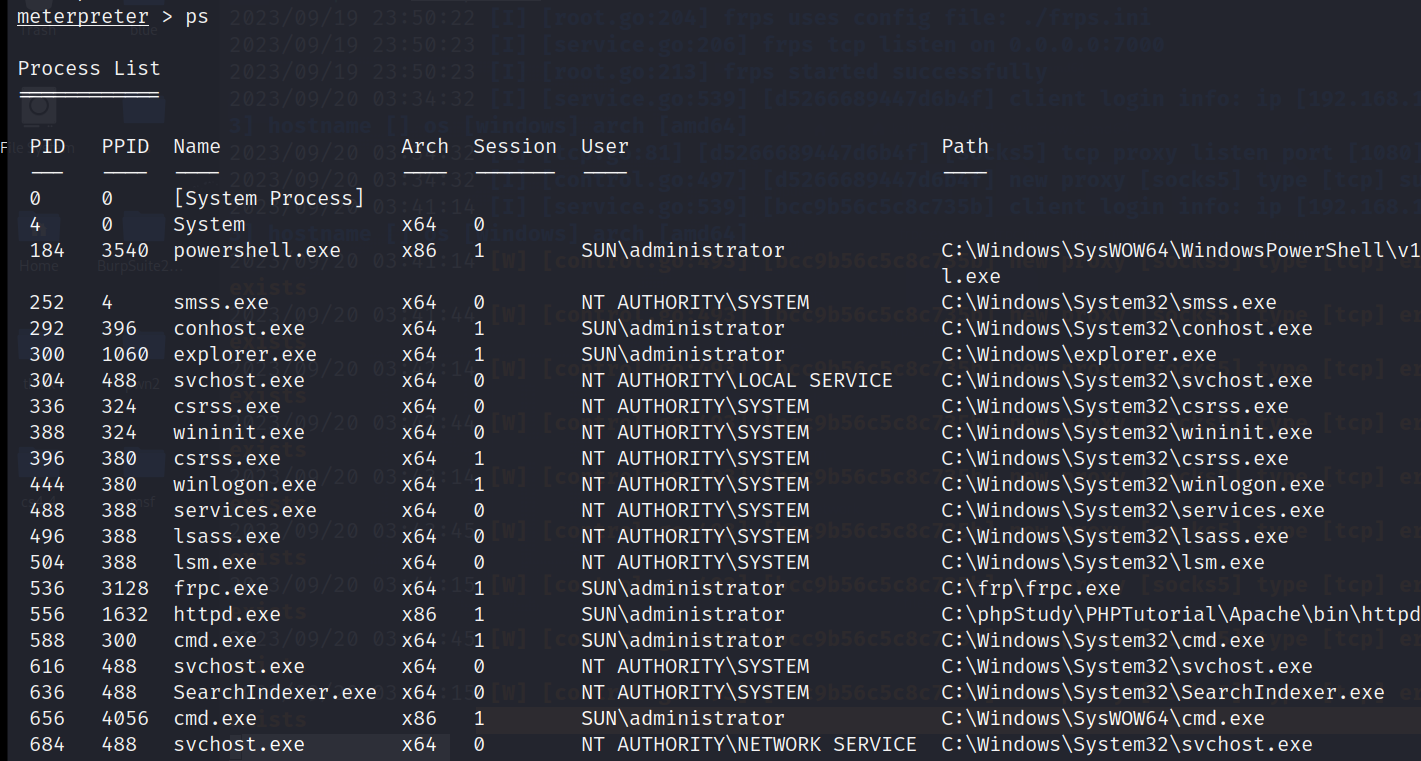Click the path "C:\Windows\System32\services.exe"
1421x761 pixels.
tap(1133, 510)
